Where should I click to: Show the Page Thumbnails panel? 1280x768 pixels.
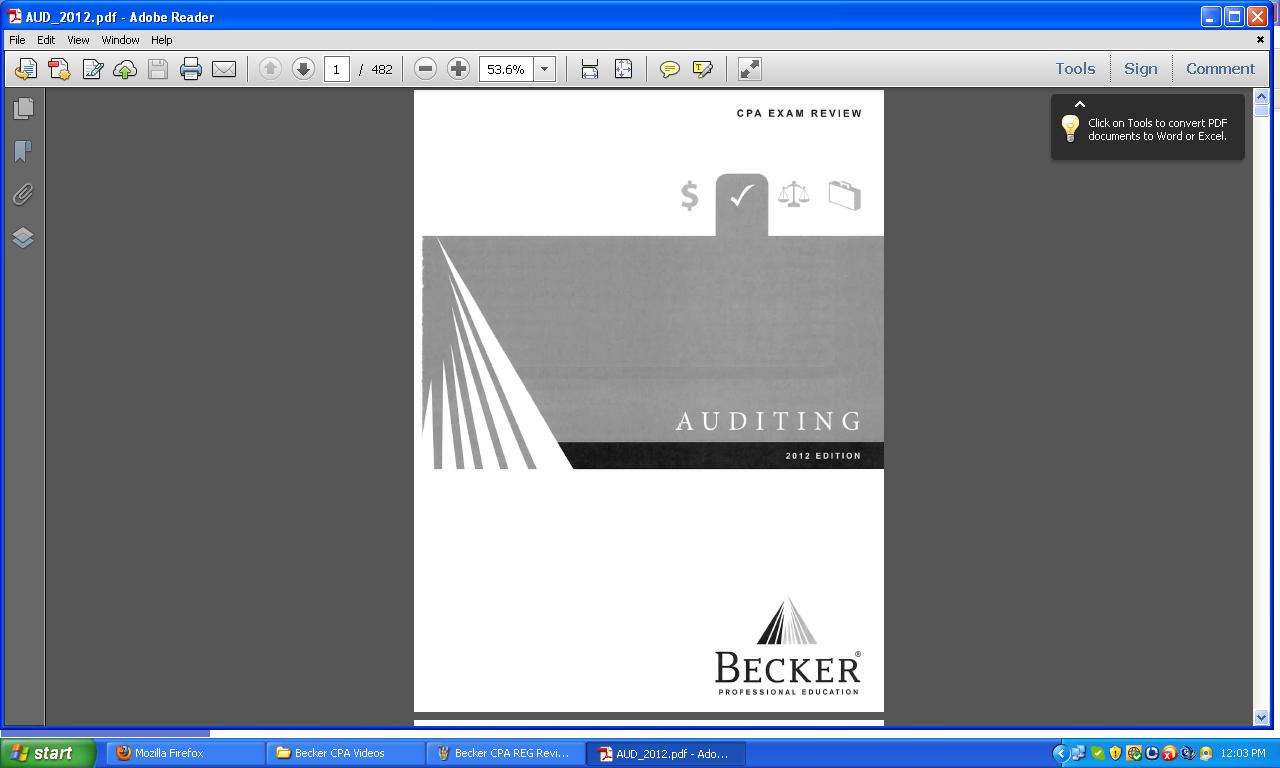(x=23, y=108)
